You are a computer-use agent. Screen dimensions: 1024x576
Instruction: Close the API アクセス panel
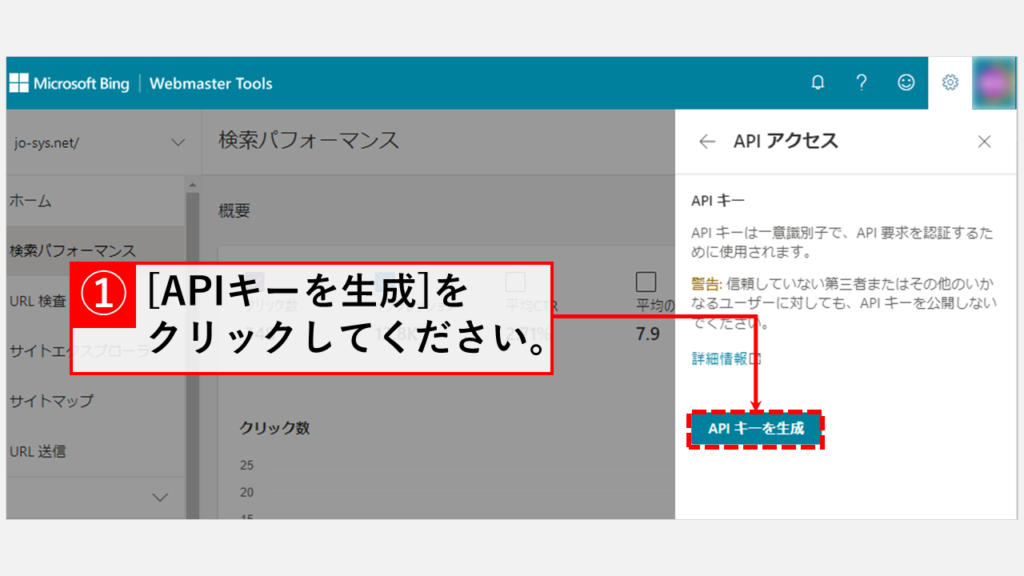(984, 142)
